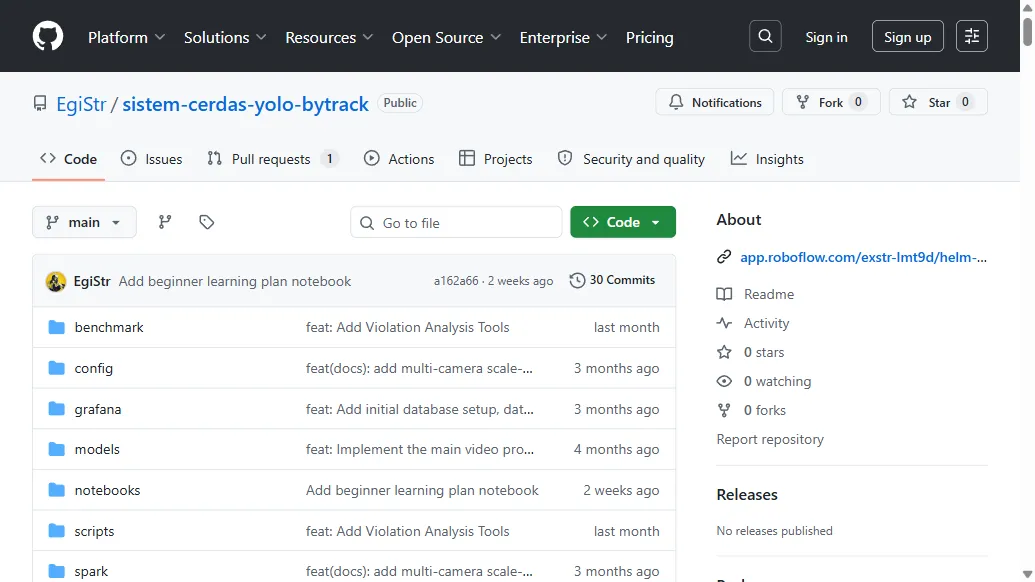1035x582 pixels.
Task: Open the notebooks folder
Action: coord(108,490)
